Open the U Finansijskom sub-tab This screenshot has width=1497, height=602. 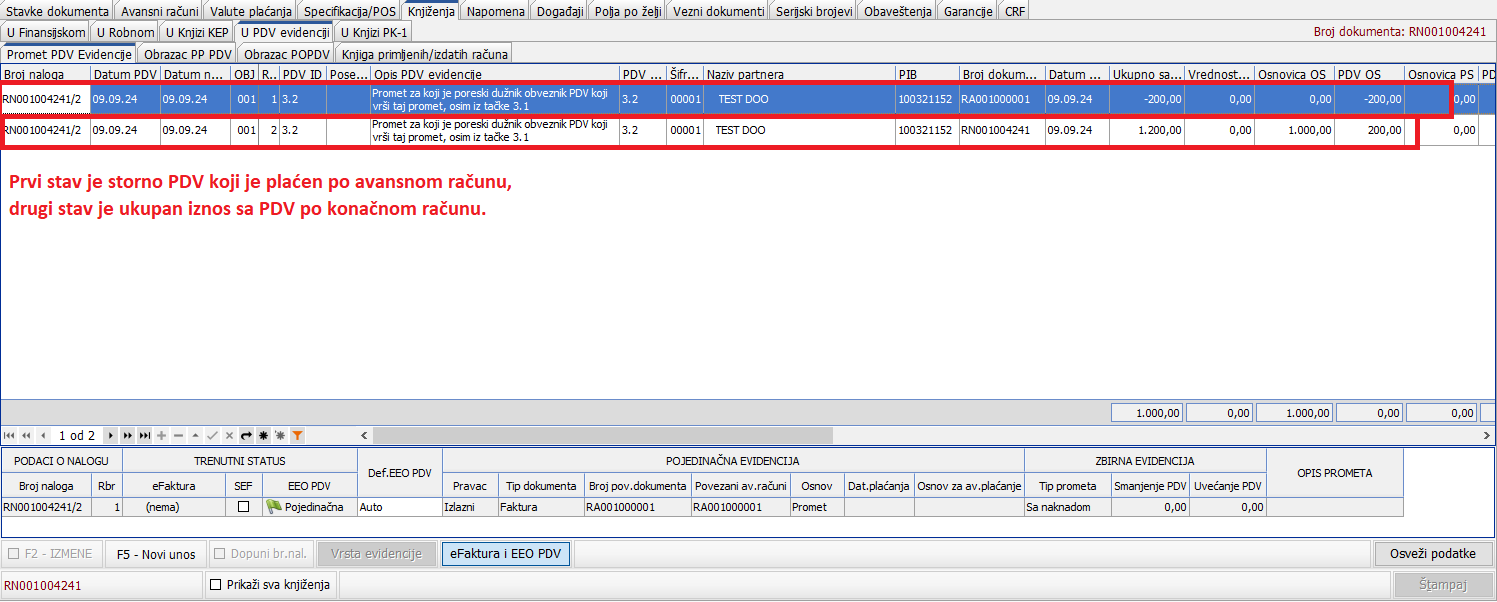pos(46,32)
